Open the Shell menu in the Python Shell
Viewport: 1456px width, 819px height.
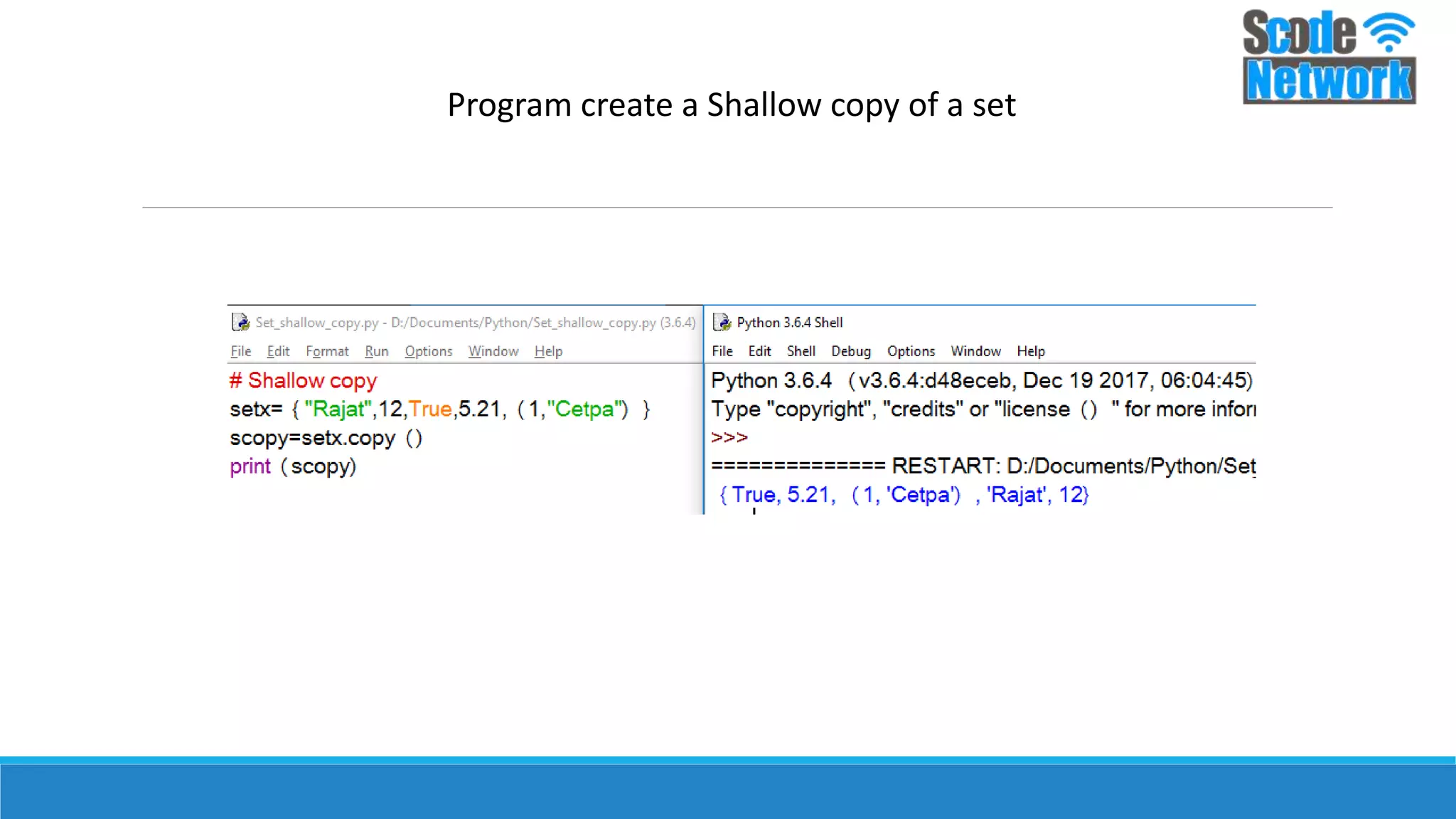pyautogui.click(x=801, y=351)
